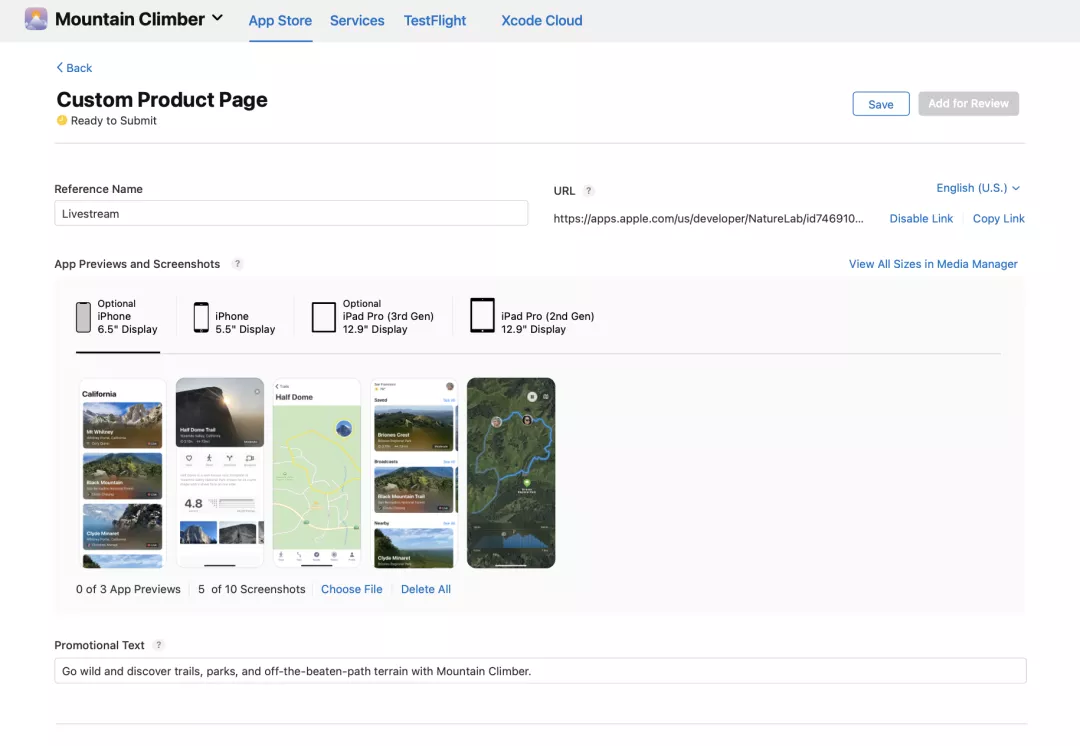Go Back to the previous page
This screenshot has height=746, width=1080.
click(74, 68)
